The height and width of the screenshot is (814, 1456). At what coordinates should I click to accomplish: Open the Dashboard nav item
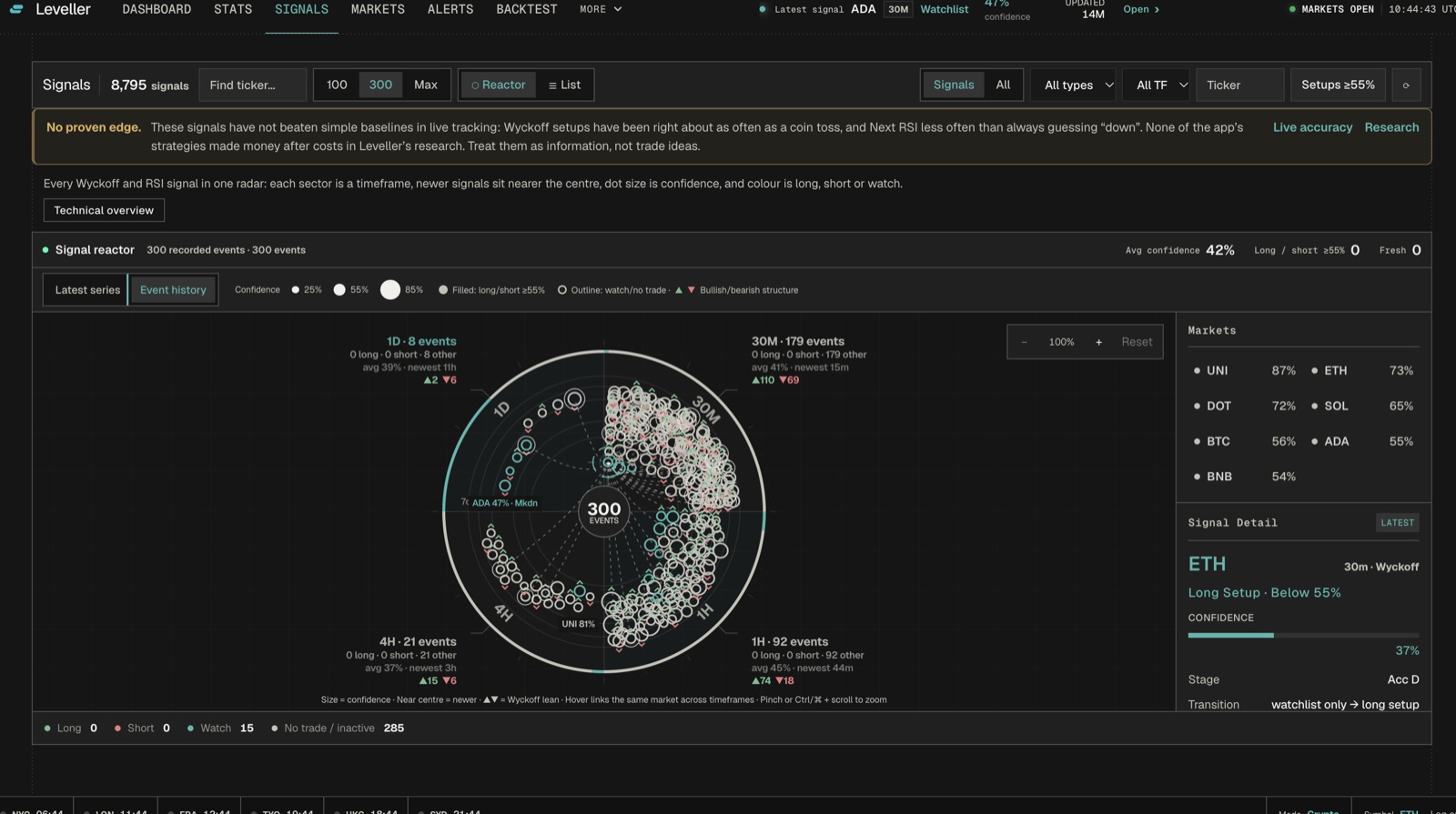click(x=157, y=9)
